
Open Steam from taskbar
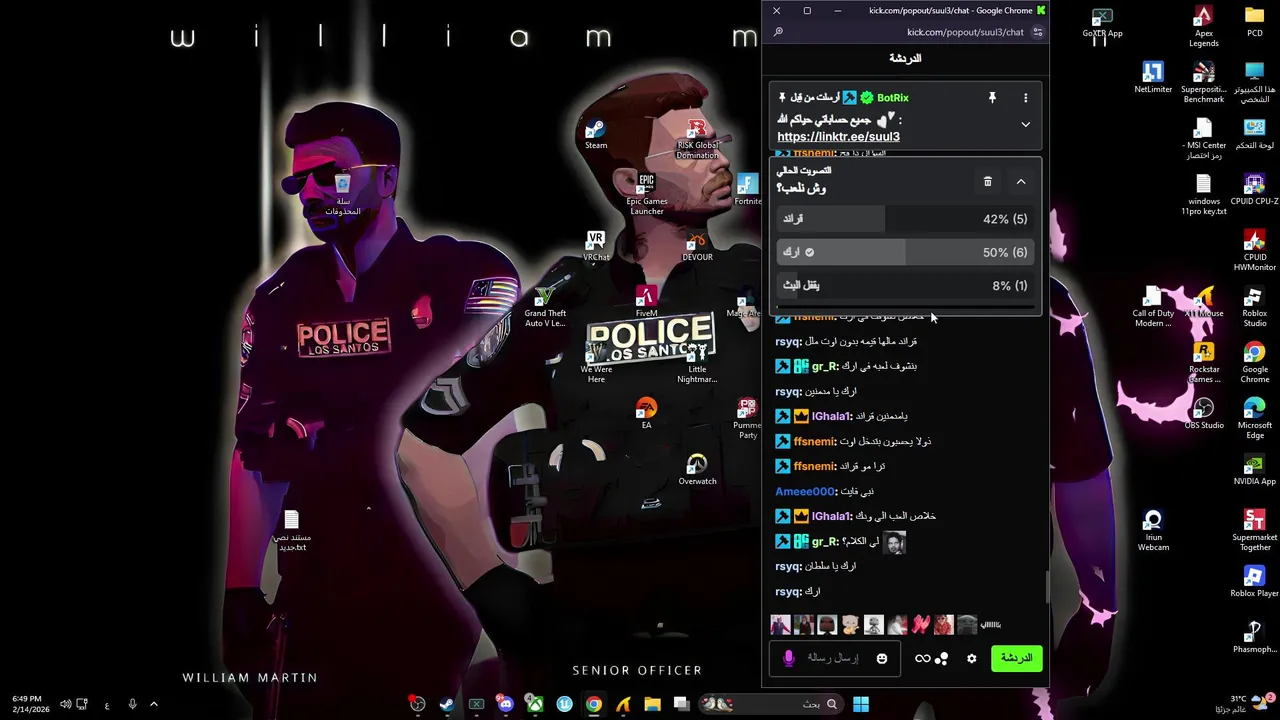point(447,704)
